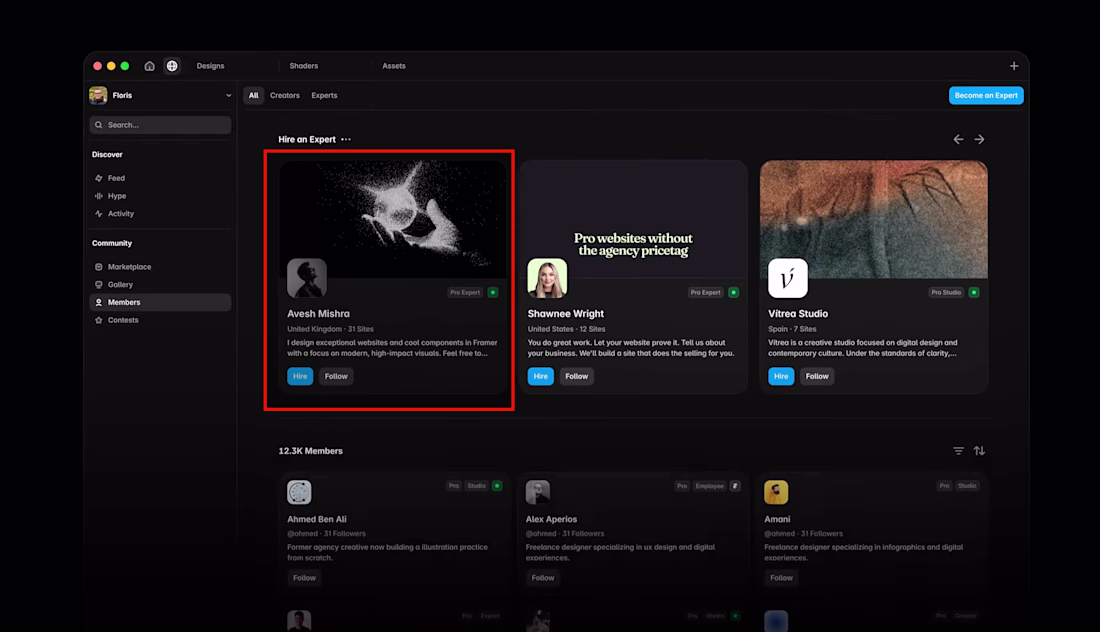Click the Framer icon badge on Alex Aperios card

[x=735, y=486]
